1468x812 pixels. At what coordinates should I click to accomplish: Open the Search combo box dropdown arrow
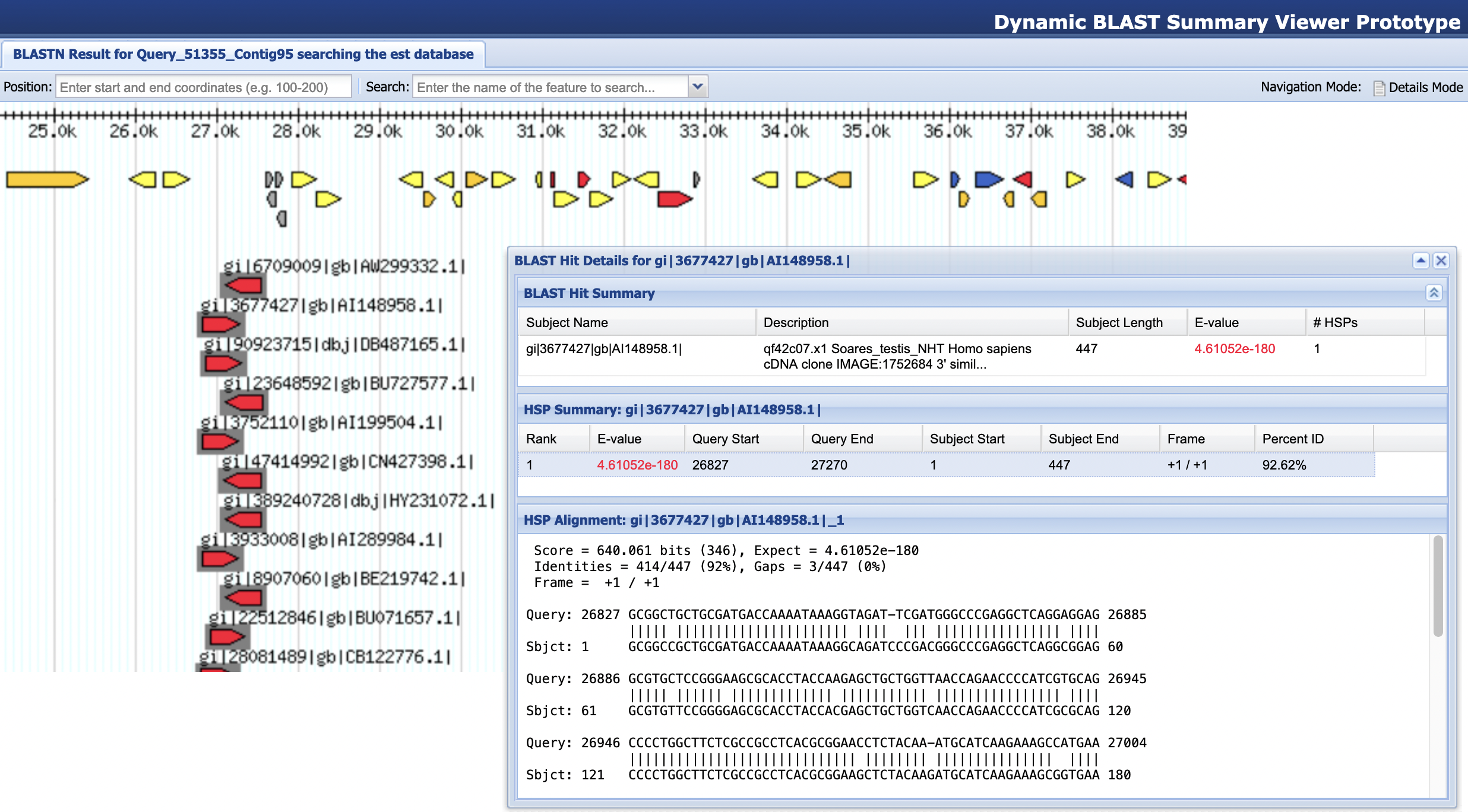pyautogui.click(x=698, y=87)
